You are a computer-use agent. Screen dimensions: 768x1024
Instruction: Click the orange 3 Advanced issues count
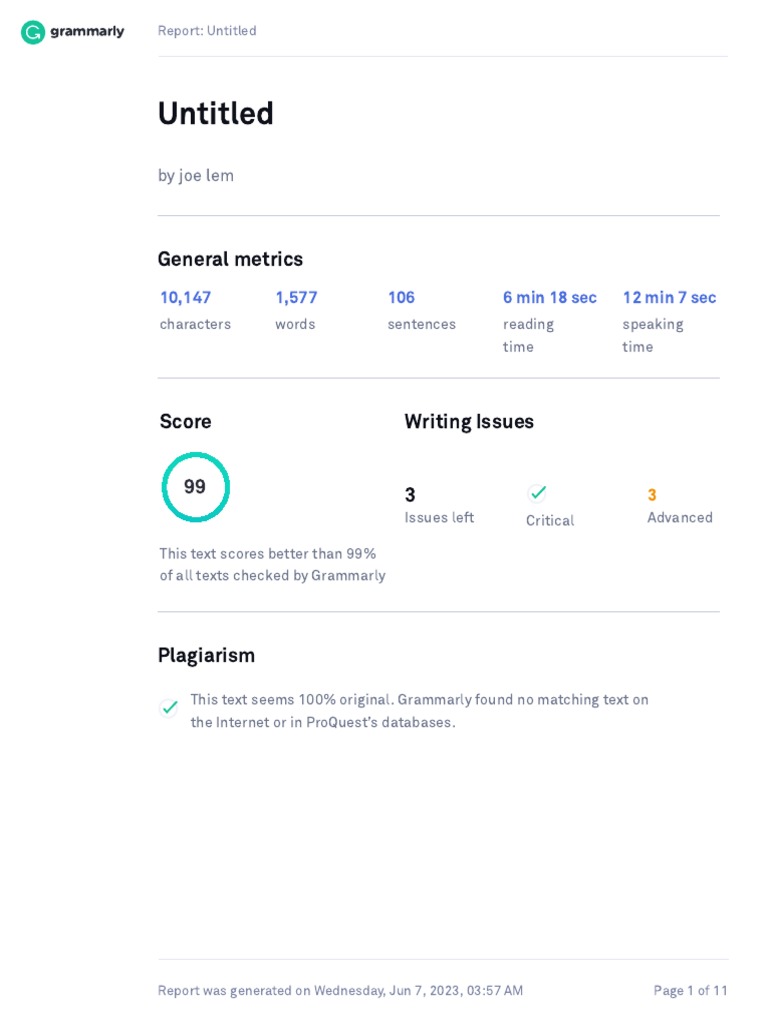pyautogui.click(x=652, y=495)
